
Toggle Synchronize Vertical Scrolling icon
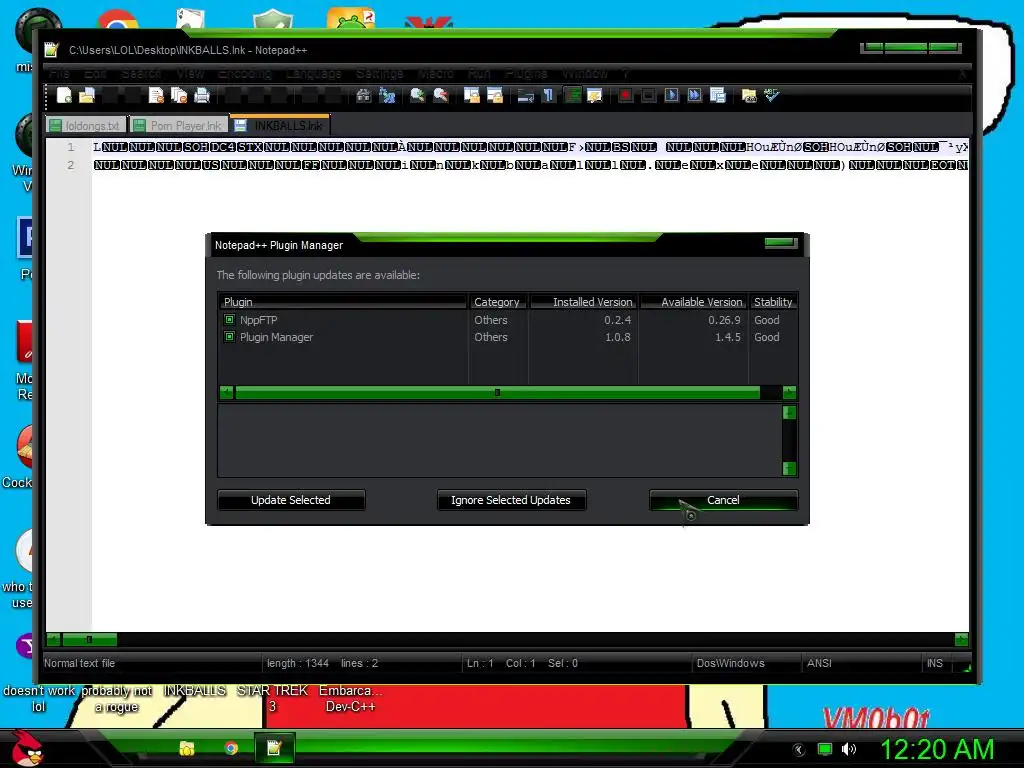click(x=472, y=95)
